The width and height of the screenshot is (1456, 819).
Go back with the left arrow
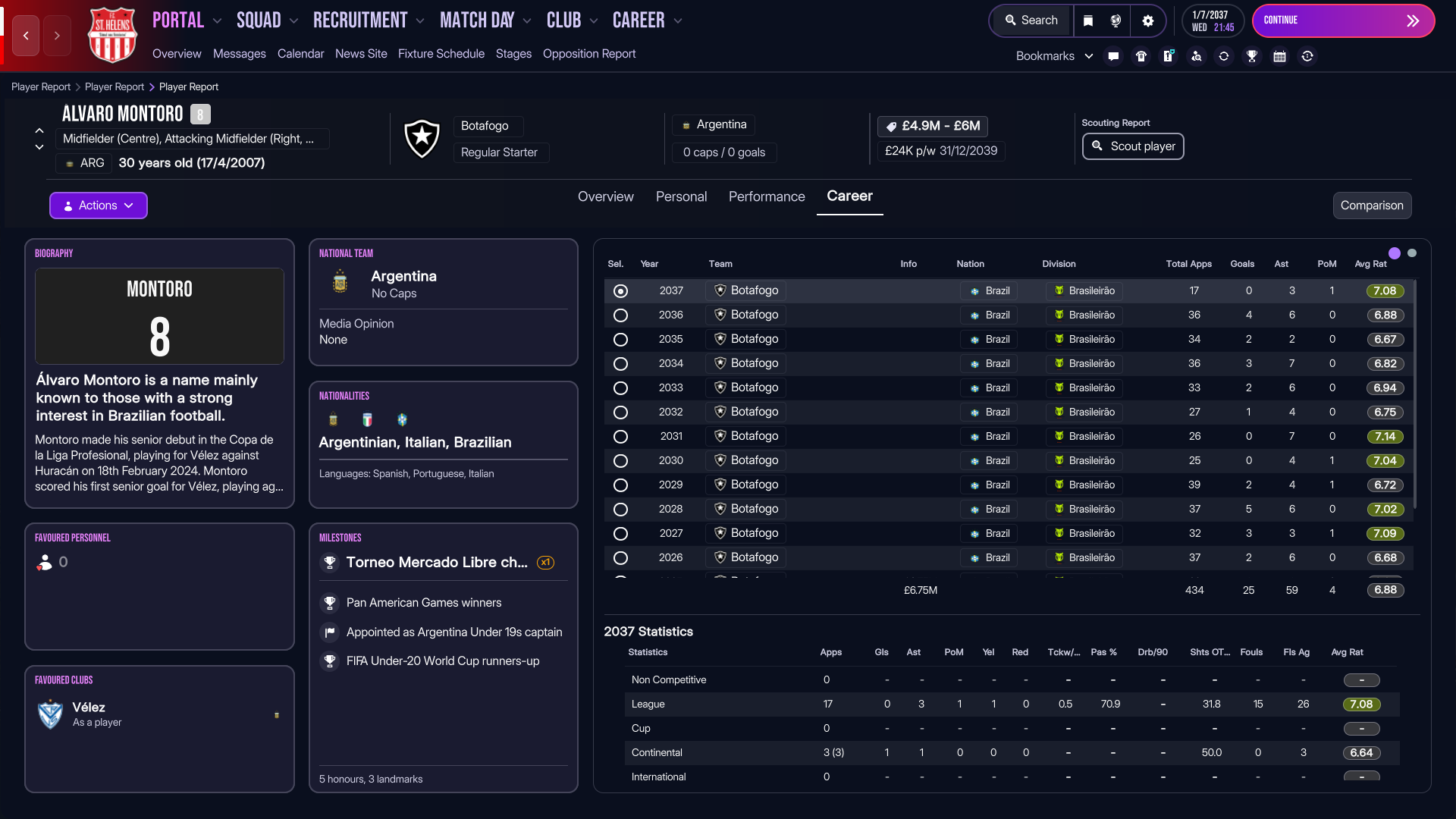pyautogui.click(x=26, y=36)
